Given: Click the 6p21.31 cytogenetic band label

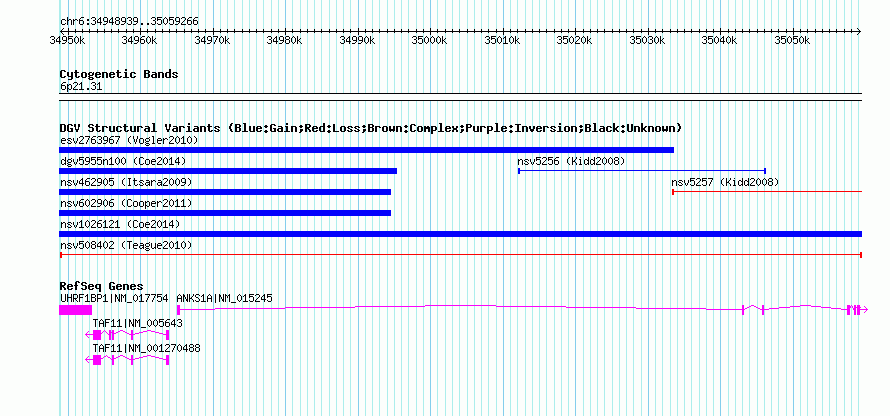Looking at the screenshot, I should tap(81, 87).
